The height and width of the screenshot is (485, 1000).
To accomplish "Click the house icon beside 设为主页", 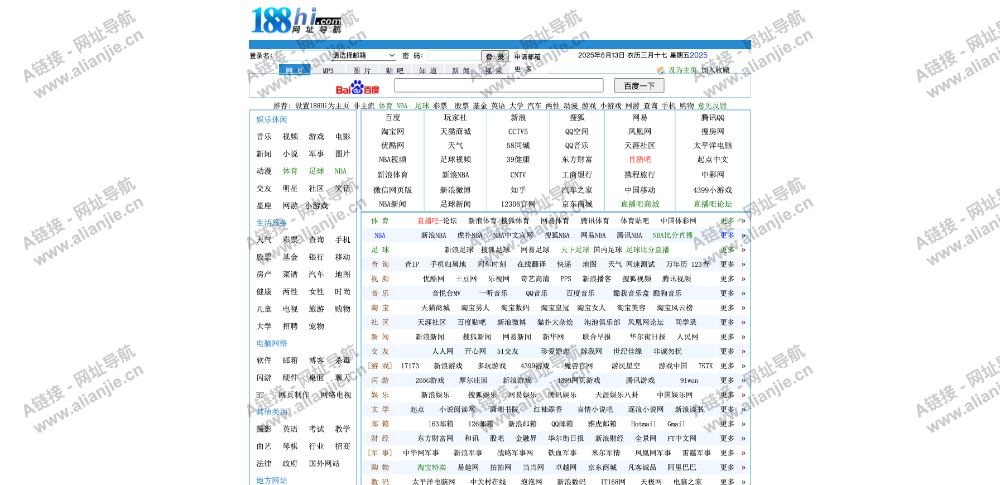I will [661, 70].
